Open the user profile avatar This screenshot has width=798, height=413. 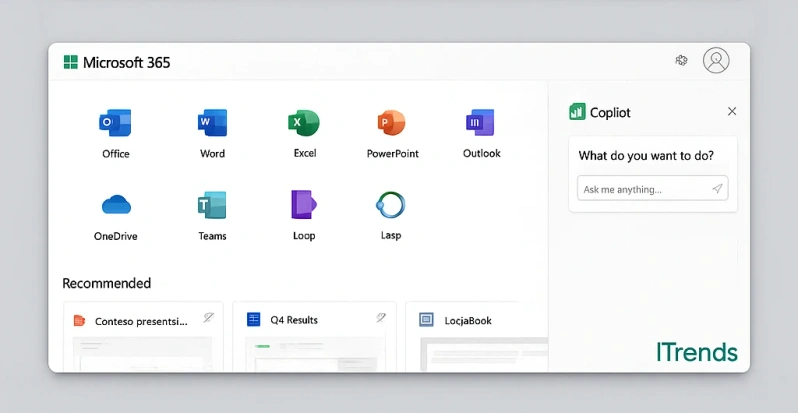coord(716,61)
